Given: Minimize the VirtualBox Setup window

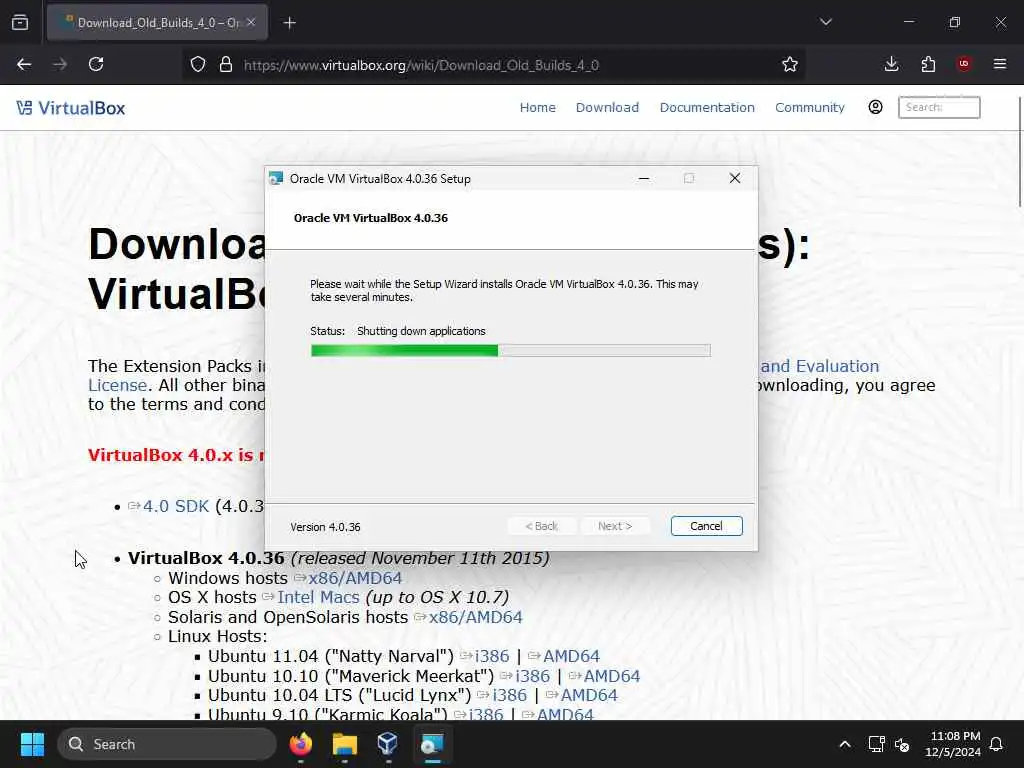Looking at the screenshot, I should (644, 178).
